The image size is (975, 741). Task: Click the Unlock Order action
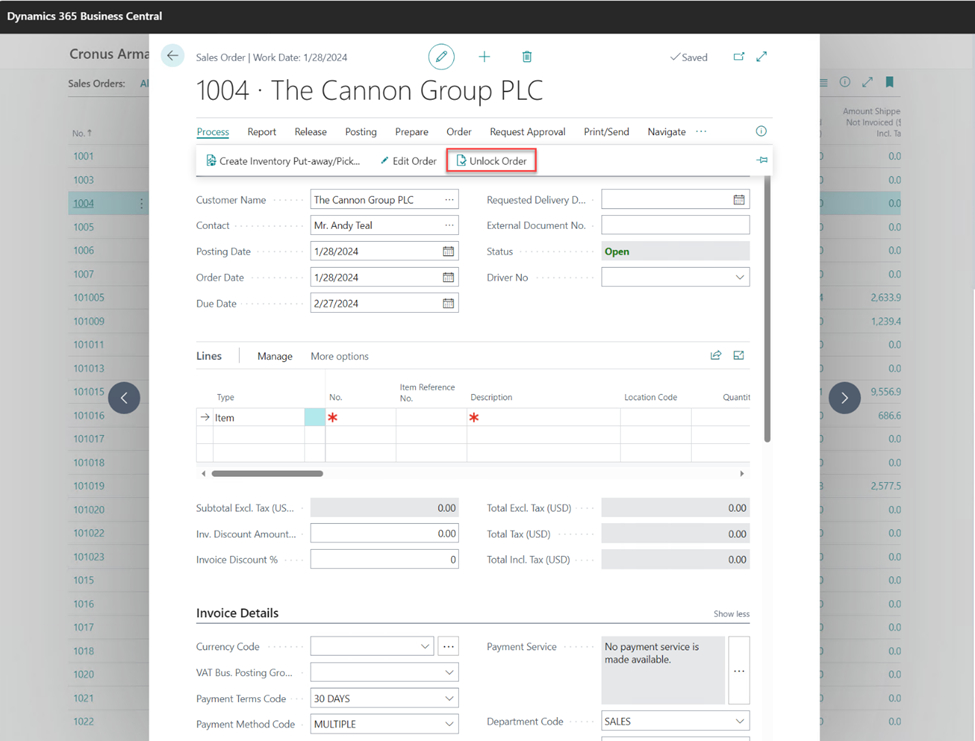point(491,161)
